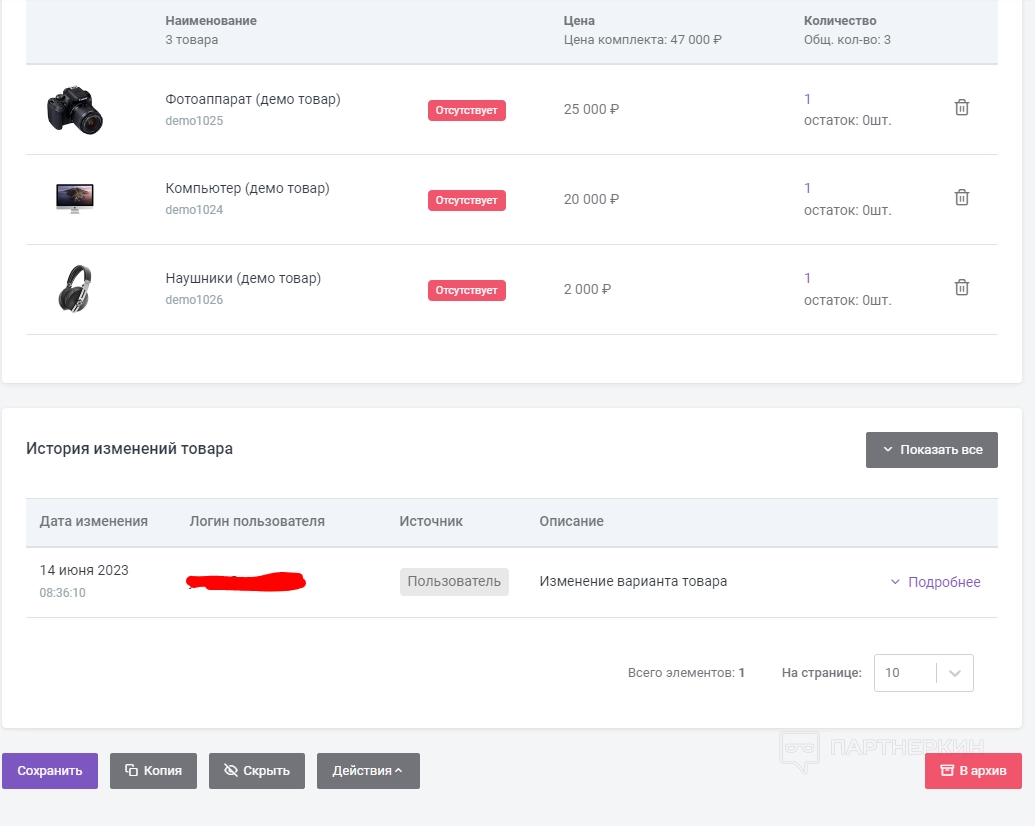Open the computer product thumbnail
Screen dimensions: 1035x826
click(x=74, y=198)
